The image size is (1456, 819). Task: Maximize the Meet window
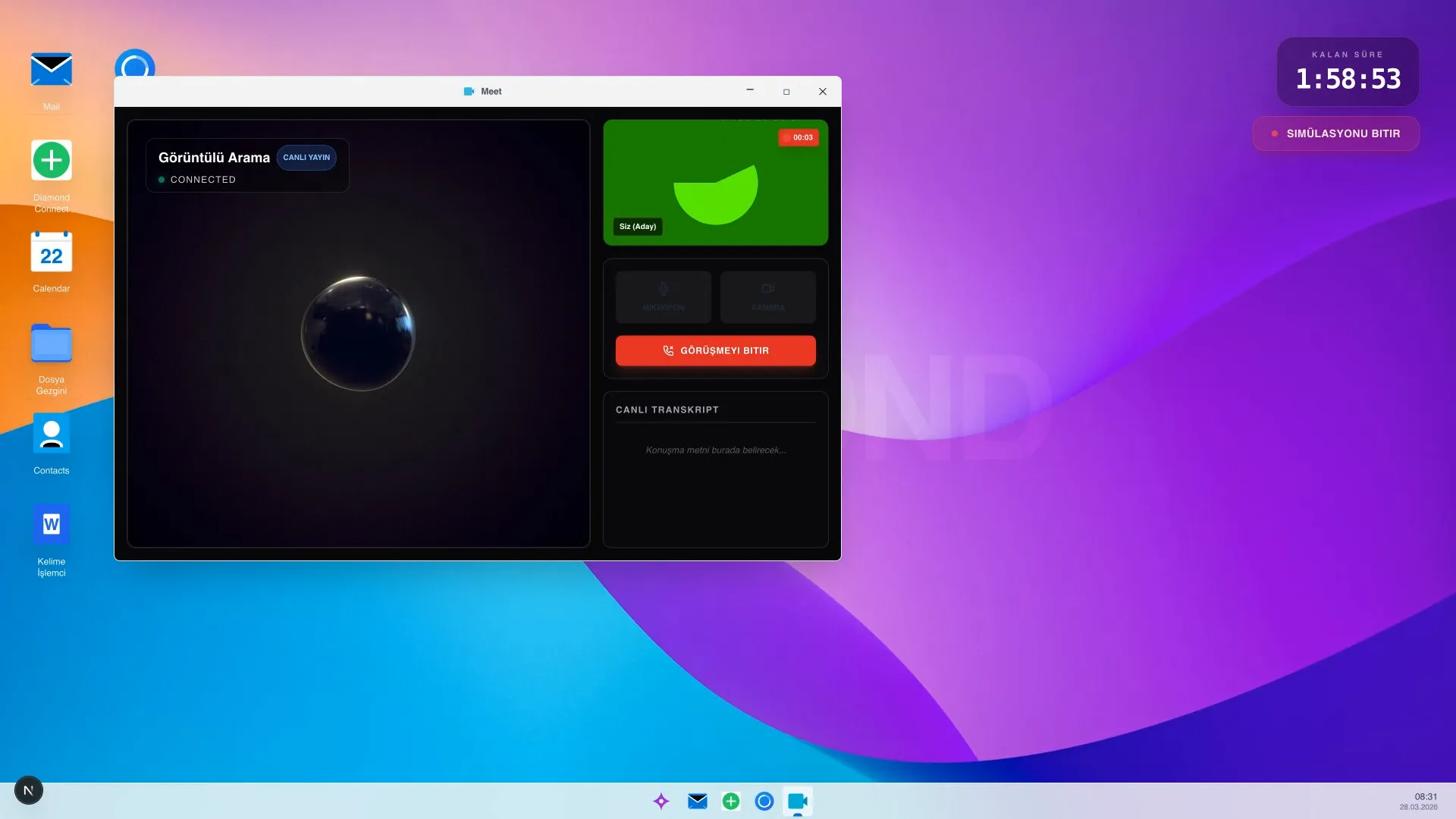[x=786, y=91]
